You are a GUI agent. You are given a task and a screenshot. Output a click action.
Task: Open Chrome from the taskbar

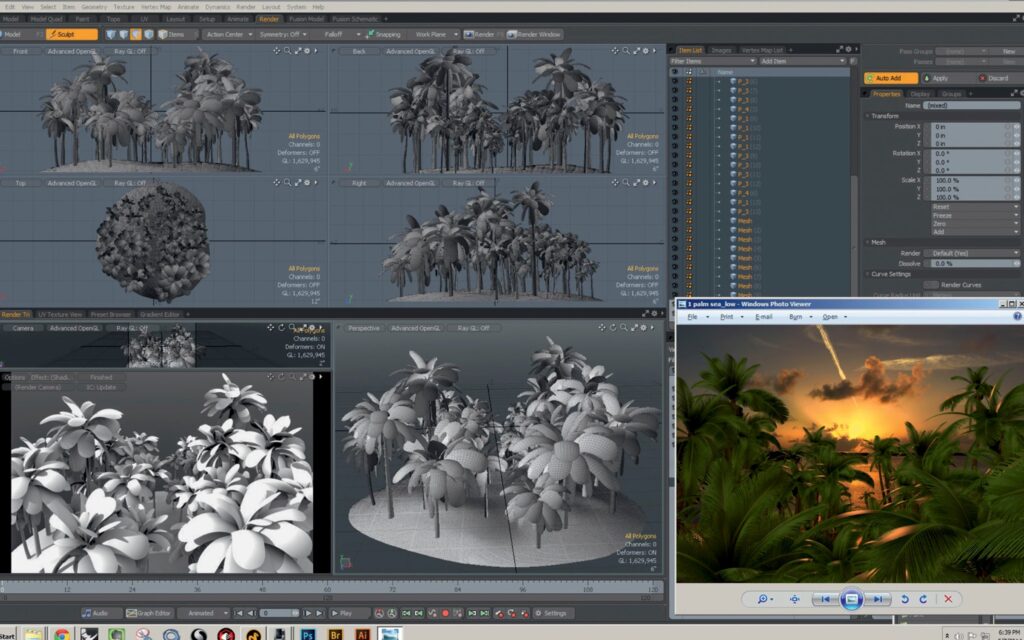[x=61, y=634]
